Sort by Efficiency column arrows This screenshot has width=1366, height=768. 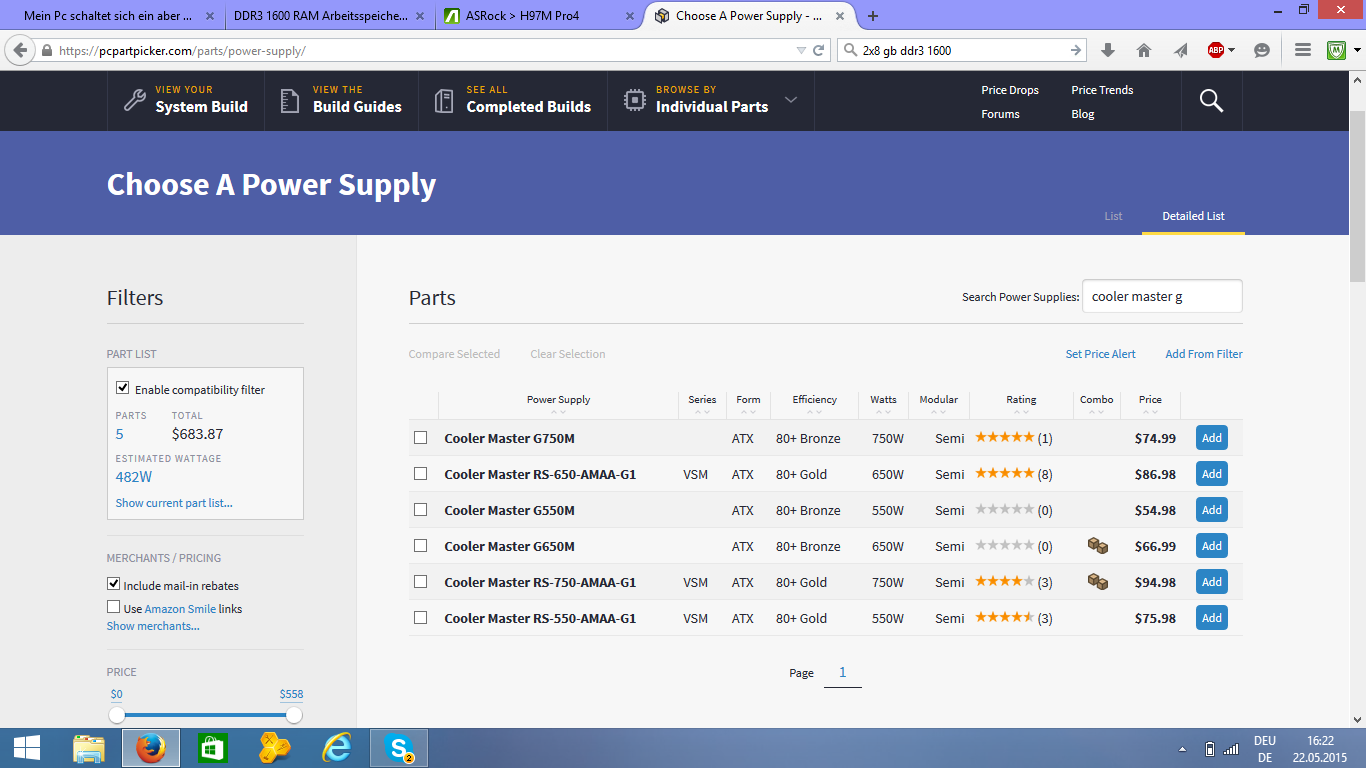(x=814, y=412)
